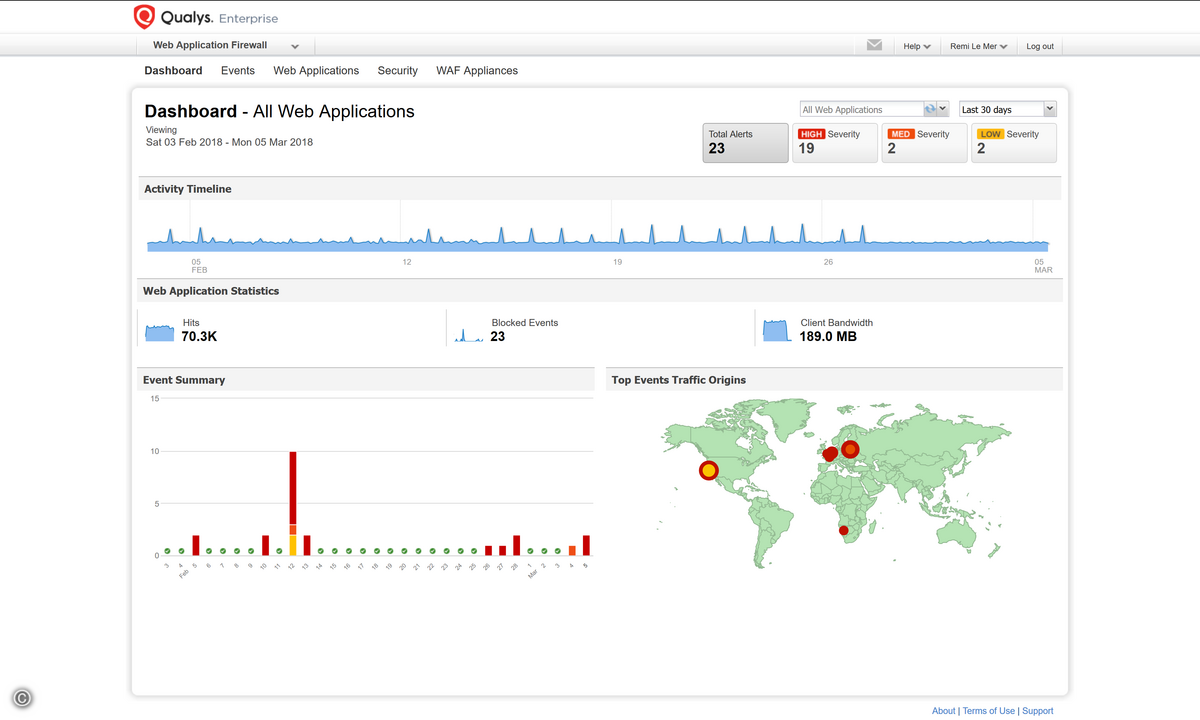
Task: Click the Blocked Events sparkline icon
Action: coord(469,333)
